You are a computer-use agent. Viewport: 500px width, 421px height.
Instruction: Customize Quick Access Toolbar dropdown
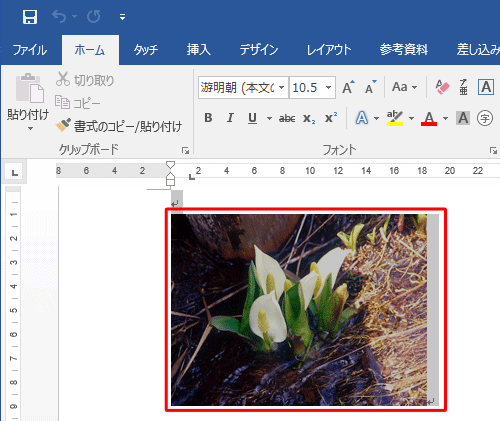point(122,17)
